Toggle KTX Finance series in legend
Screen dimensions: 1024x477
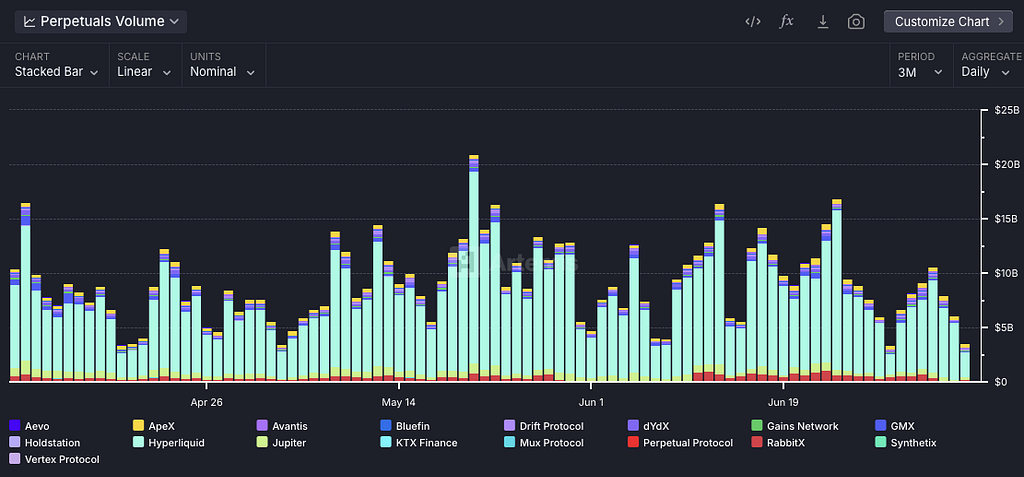point(419,442)
